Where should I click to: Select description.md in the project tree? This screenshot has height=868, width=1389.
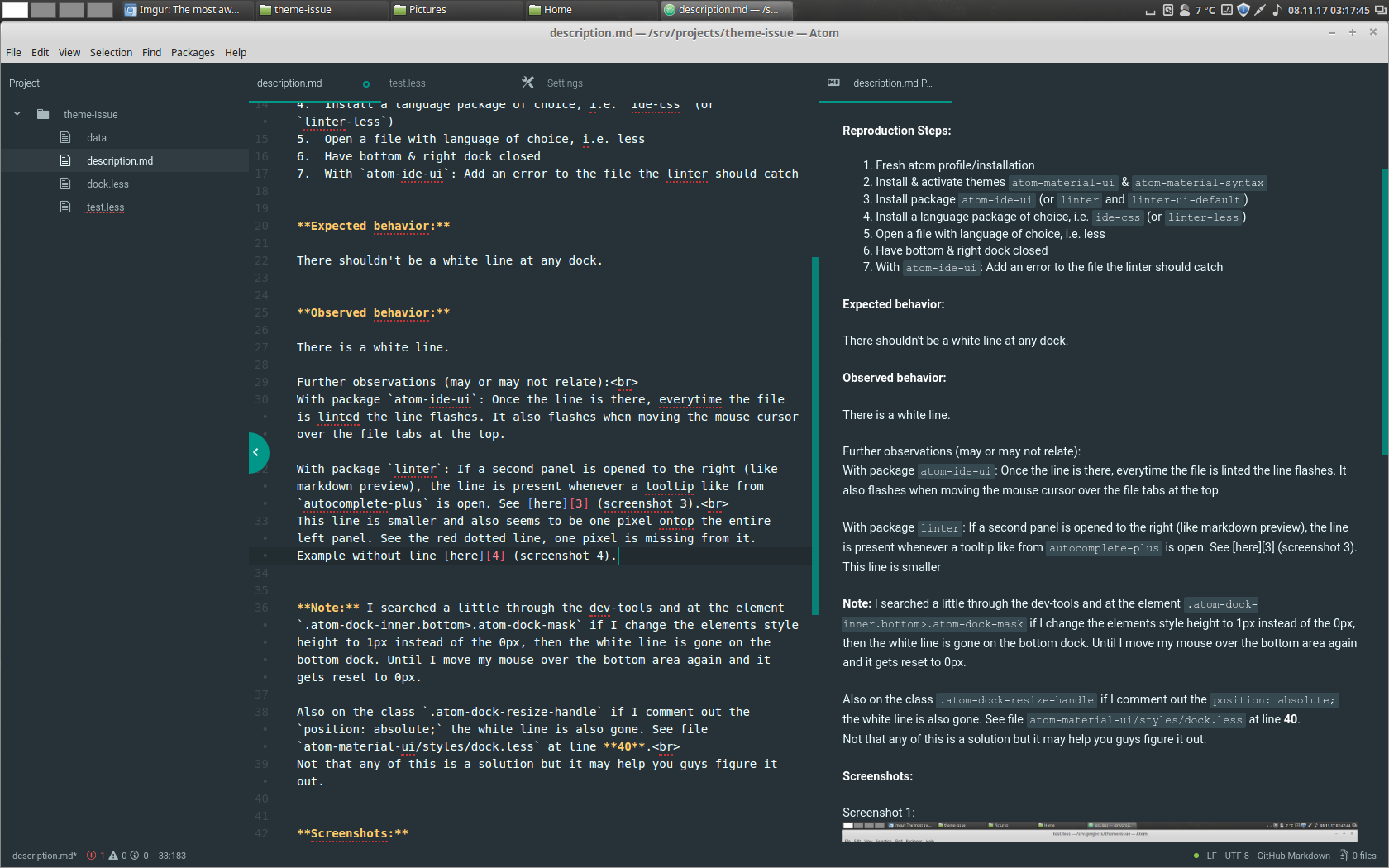point(120,161)
